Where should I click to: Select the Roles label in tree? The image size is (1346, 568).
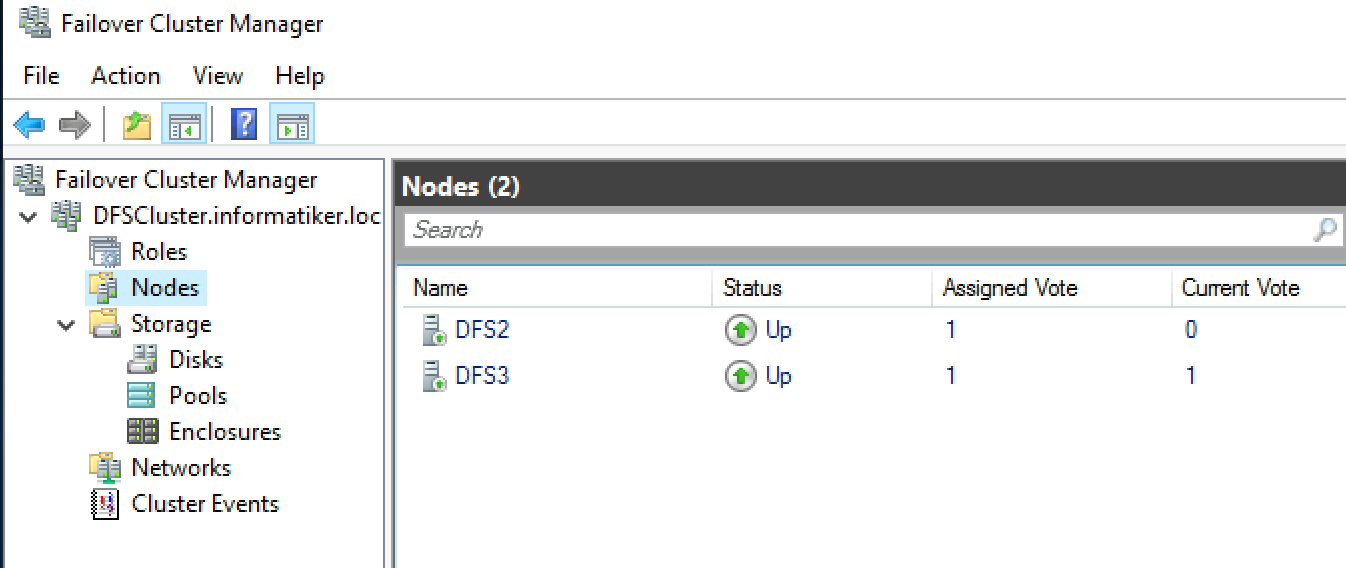click(159, 252)
